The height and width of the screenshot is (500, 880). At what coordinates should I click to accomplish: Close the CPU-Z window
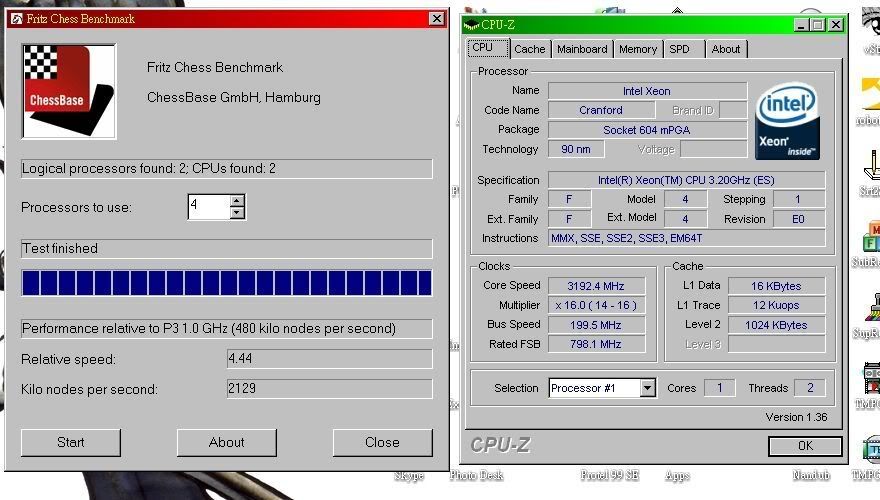836,25
